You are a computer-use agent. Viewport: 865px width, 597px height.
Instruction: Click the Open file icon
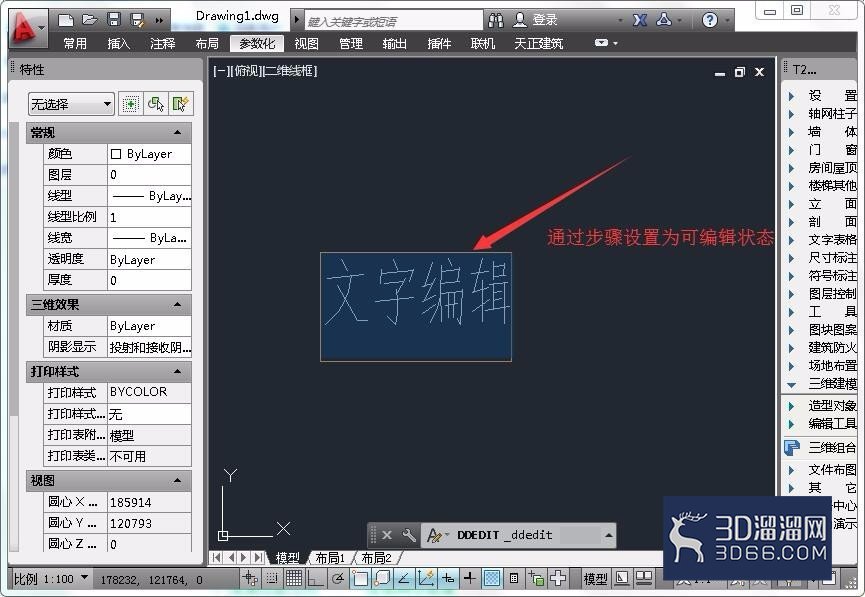(x=89, y=20)
